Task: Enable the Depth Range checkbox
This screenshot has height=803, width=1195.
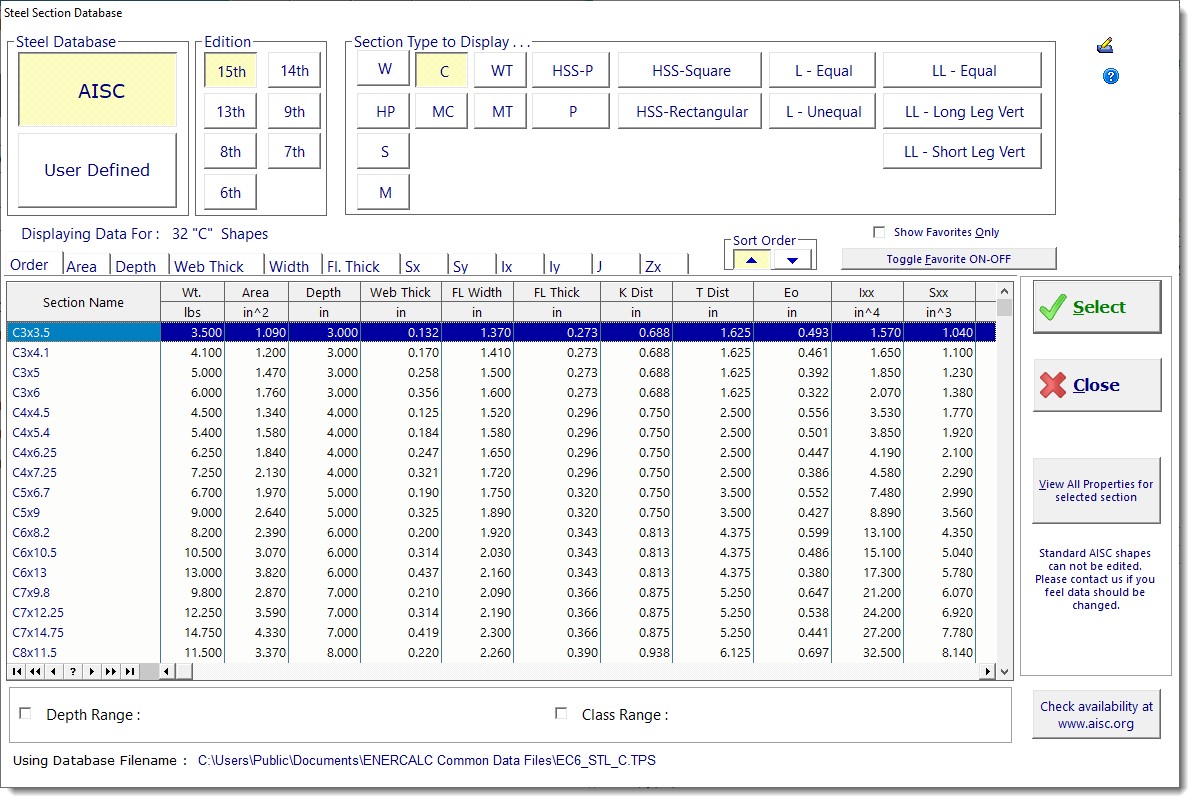Action: [x=26, y=713]
